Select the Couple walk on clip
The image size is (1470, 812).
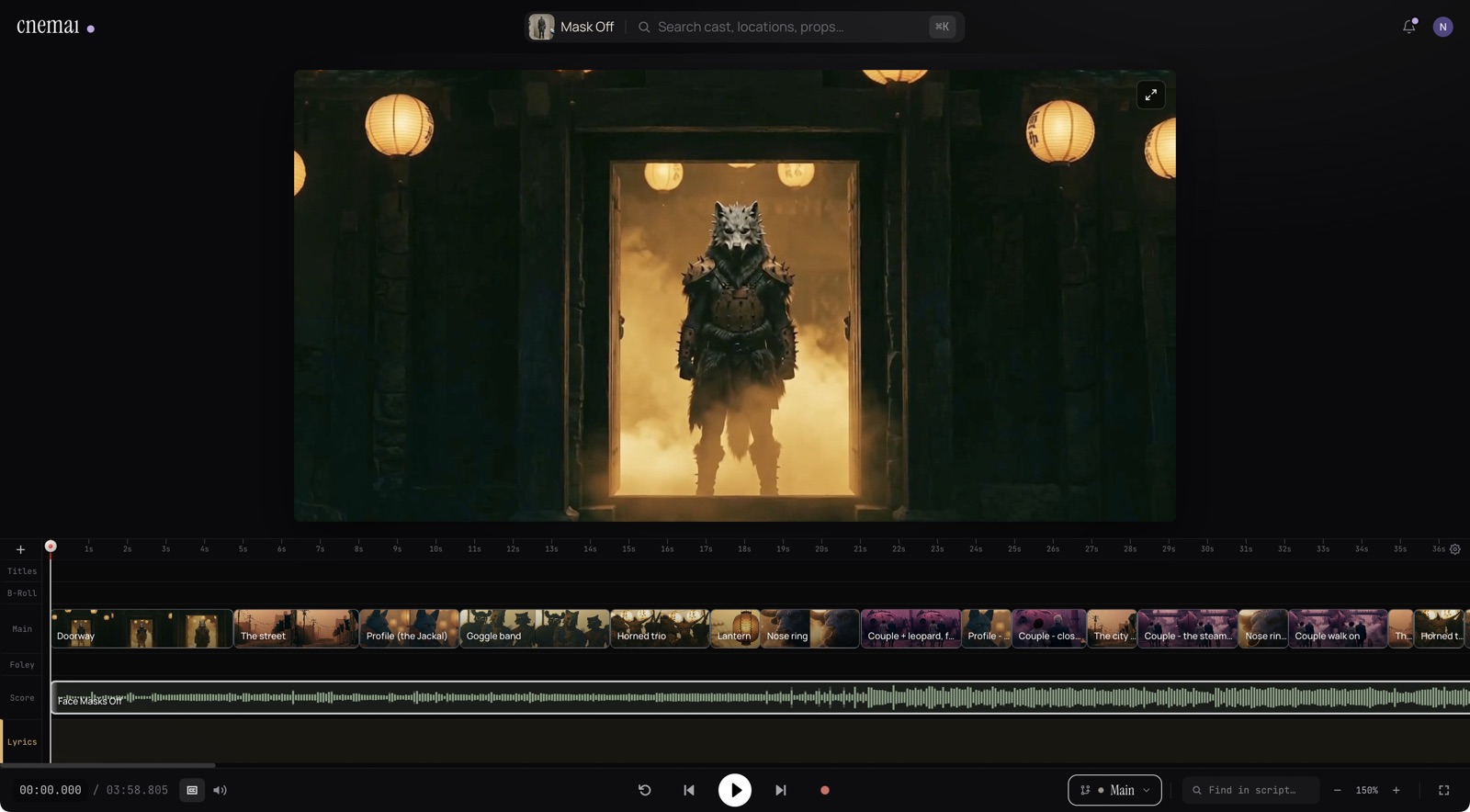[x=1338, y=629]
